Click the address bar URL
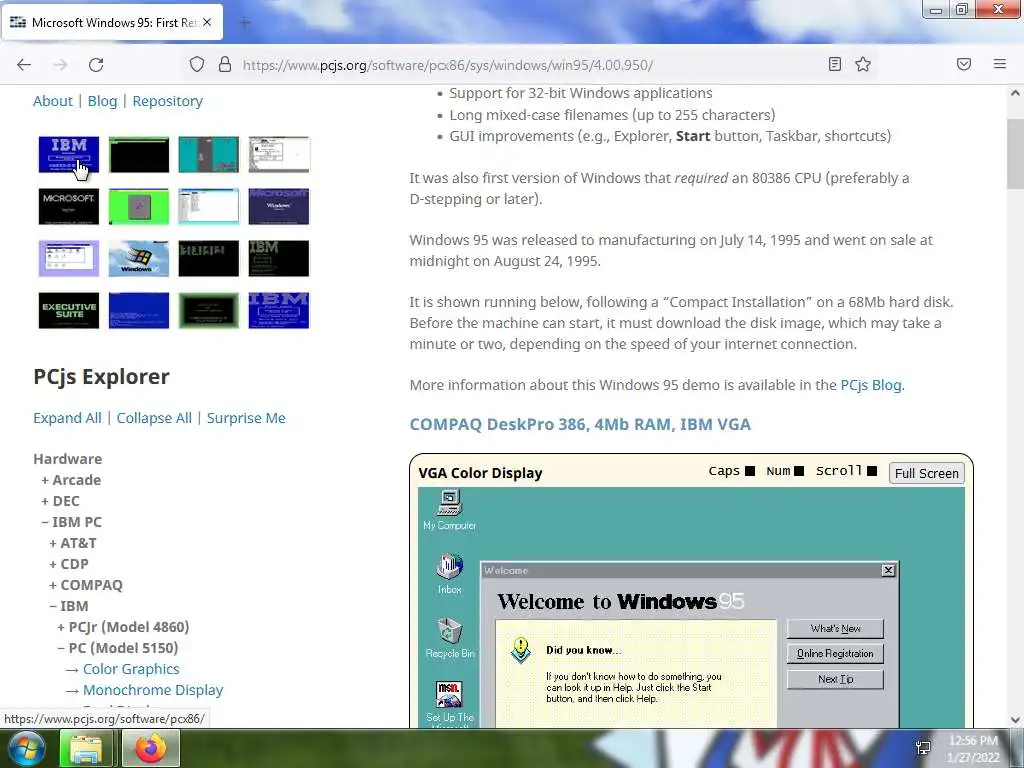The height and width of the screenshot is (768, 1024). coord(447,65)
